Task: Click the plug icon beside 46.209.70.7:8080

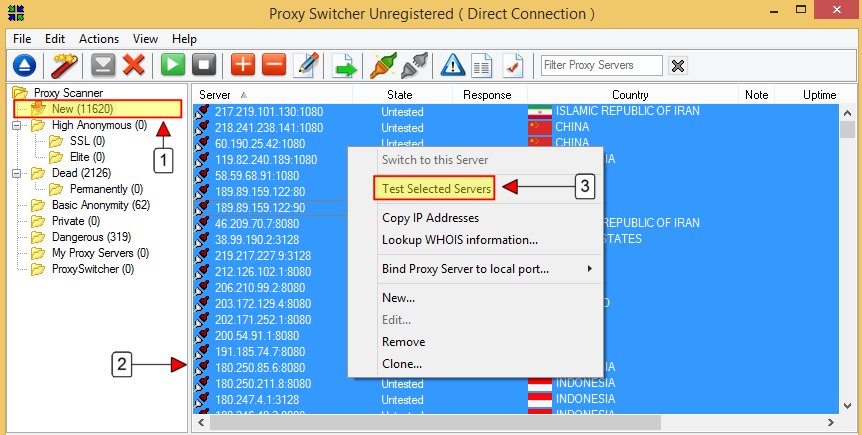Action: pos(202,223)
